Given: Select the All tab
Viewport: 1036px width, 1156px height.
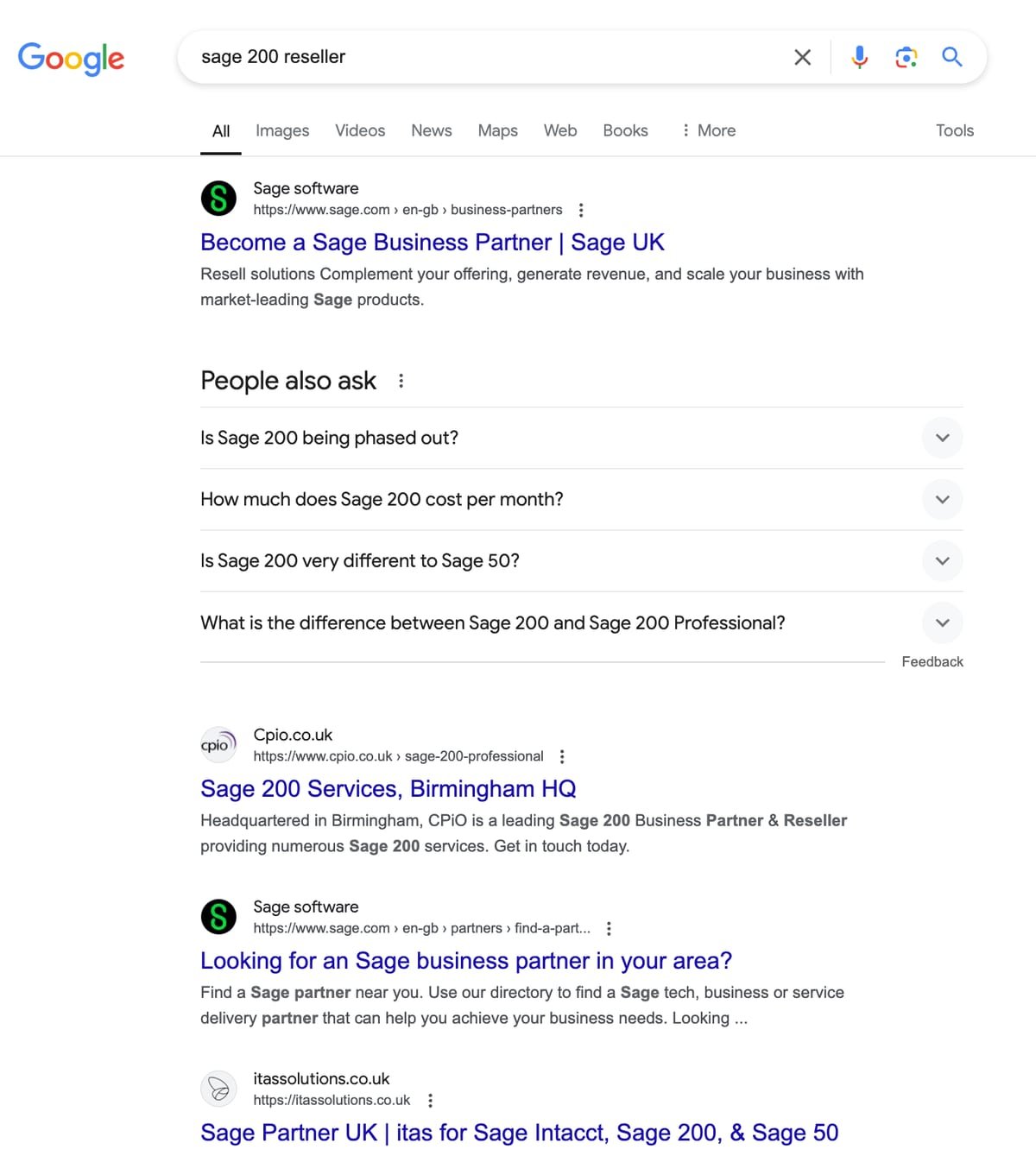Looking at the screenshot, I should pyautogui.click(x=221, y=131).
